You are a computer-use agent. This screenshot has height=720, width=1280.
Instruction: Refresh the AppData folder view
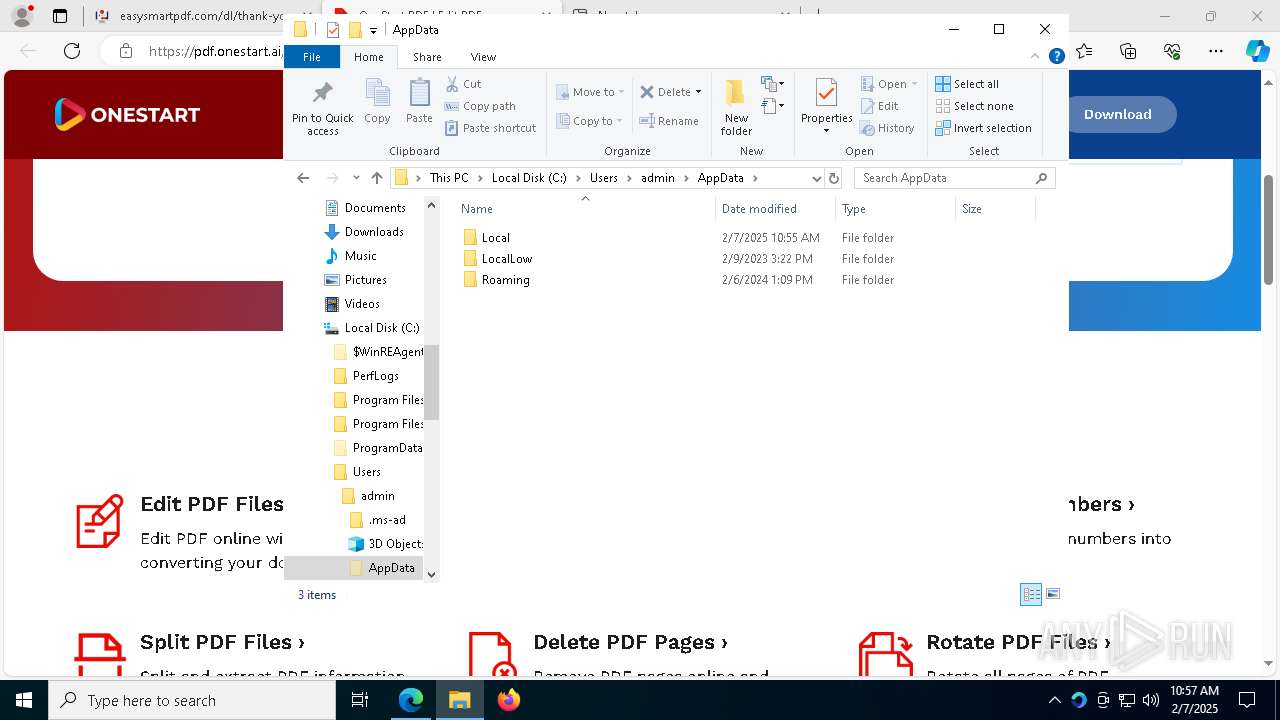coord(834,178)
